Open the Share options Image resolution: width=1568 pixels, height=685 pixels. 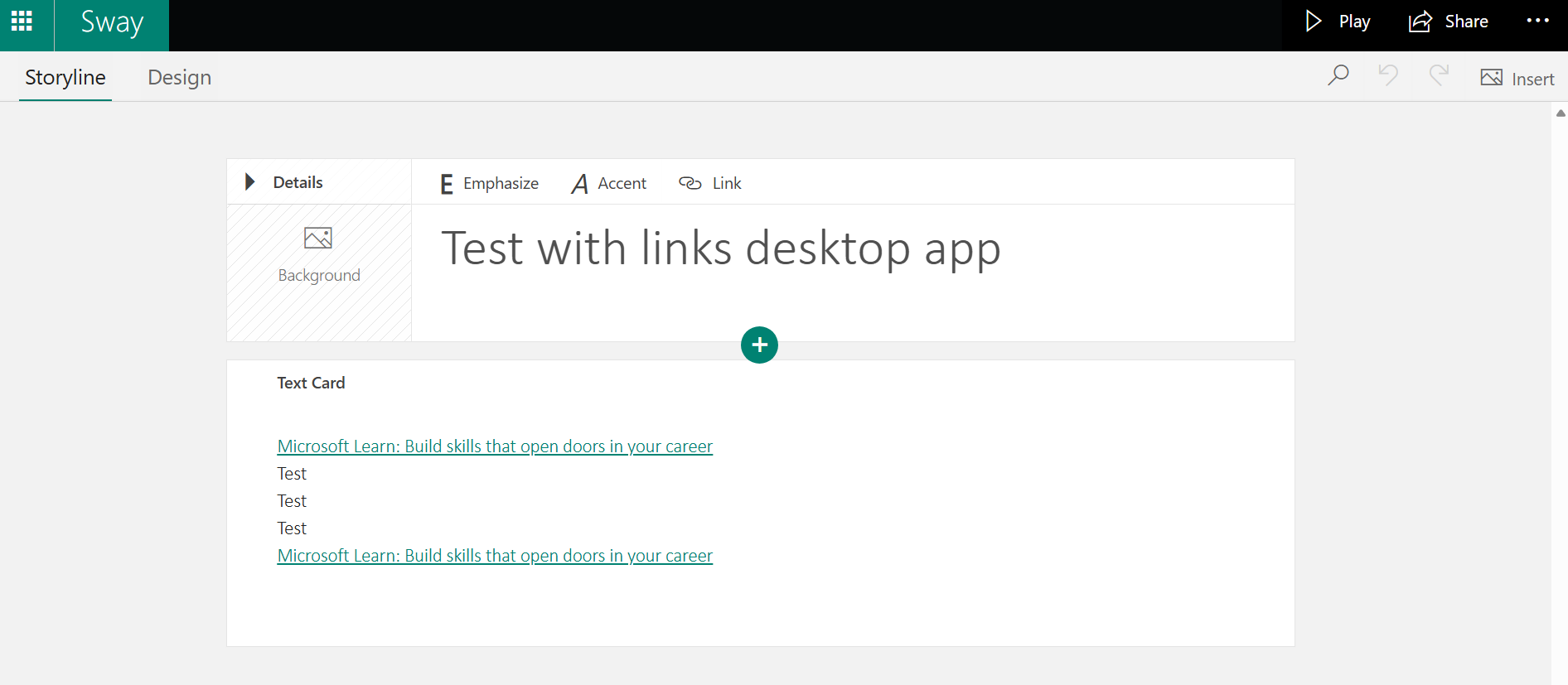coord(1449,22)
